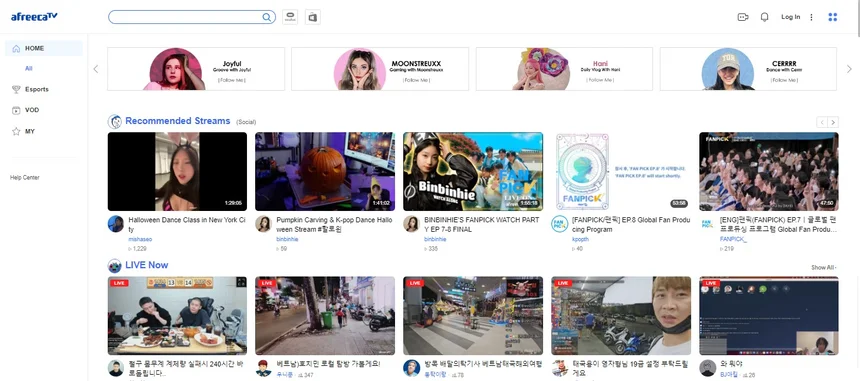Open the three-dot more options menu
The width and height of the screenshot is (860, 381).
(x=812, y=17)
